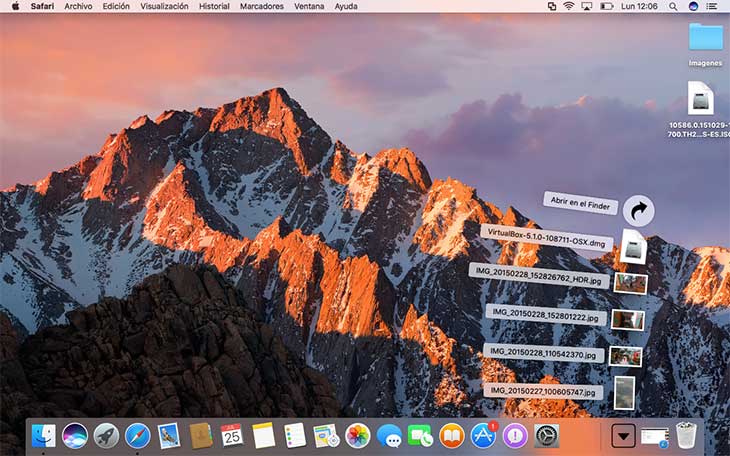Open Photos app in Dock
730x456 pixels.
pyautogui.click(x=358, y=436)
